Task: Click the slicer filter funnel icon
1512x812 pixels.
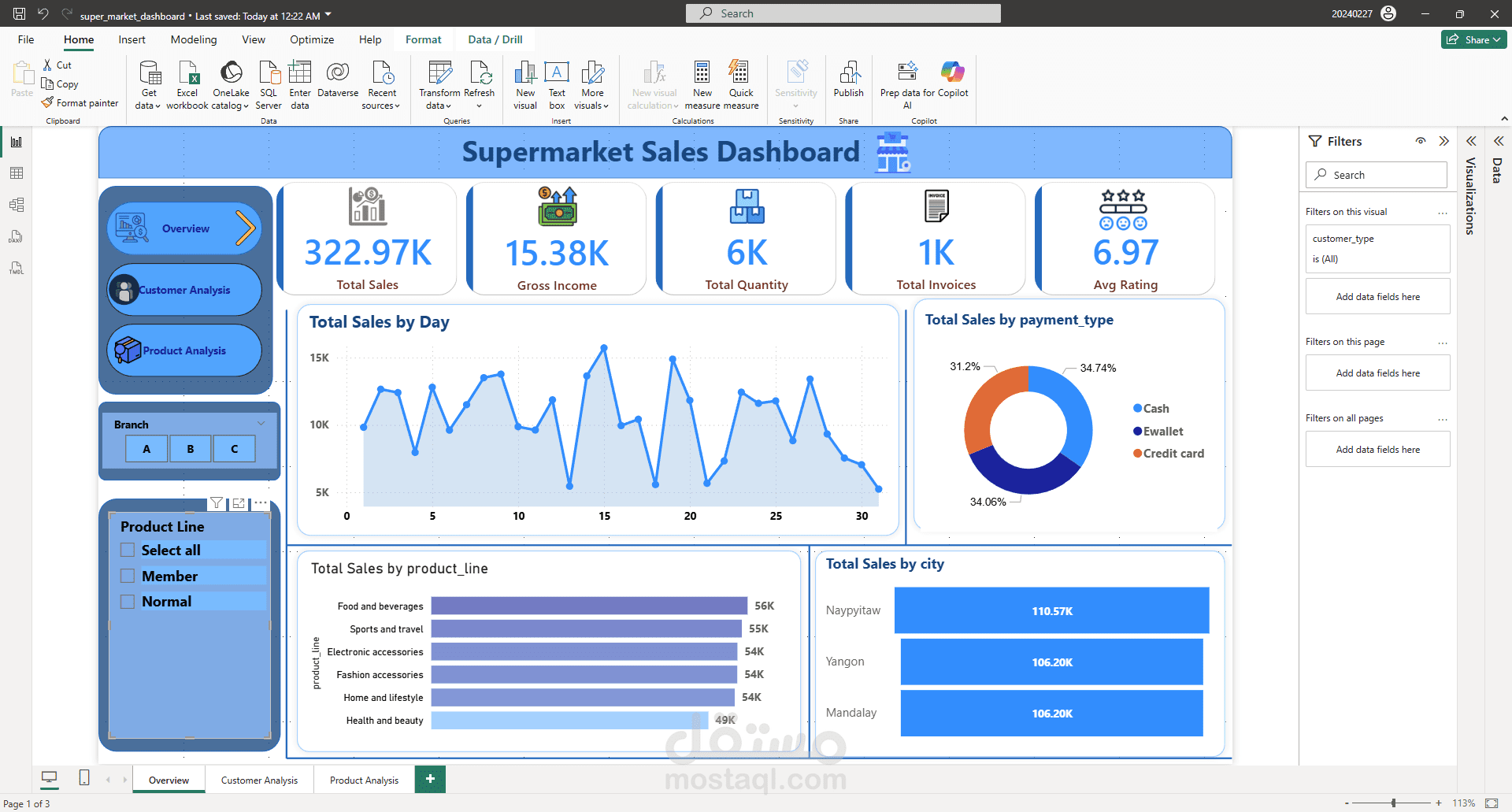Action: point(217,502)
